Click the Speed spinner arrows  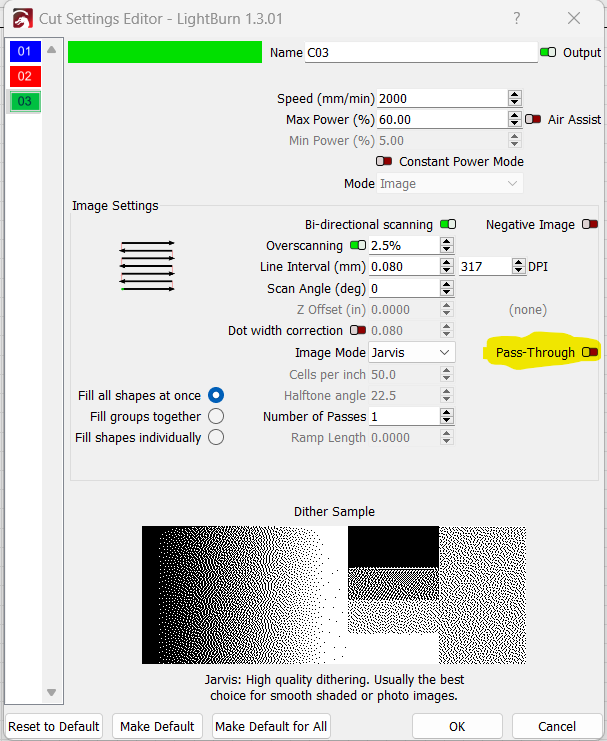tap(515, 99)
